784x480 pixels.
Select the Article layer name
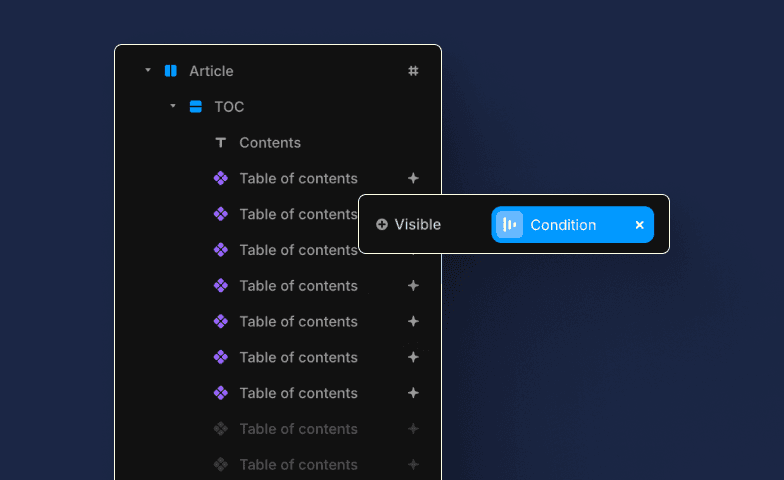(212, 71)
